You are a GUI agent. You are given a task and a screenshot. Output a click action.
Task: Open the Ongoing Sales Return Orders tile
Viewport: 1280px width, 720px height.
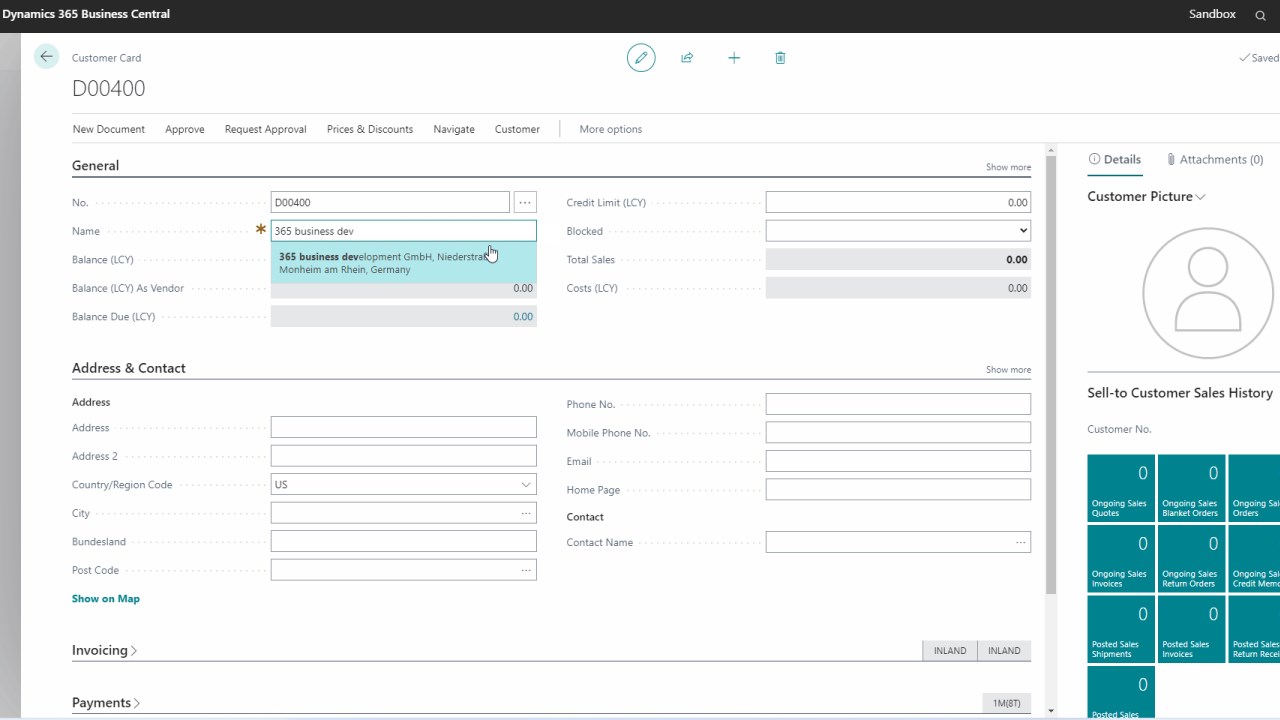(1191, 558)
